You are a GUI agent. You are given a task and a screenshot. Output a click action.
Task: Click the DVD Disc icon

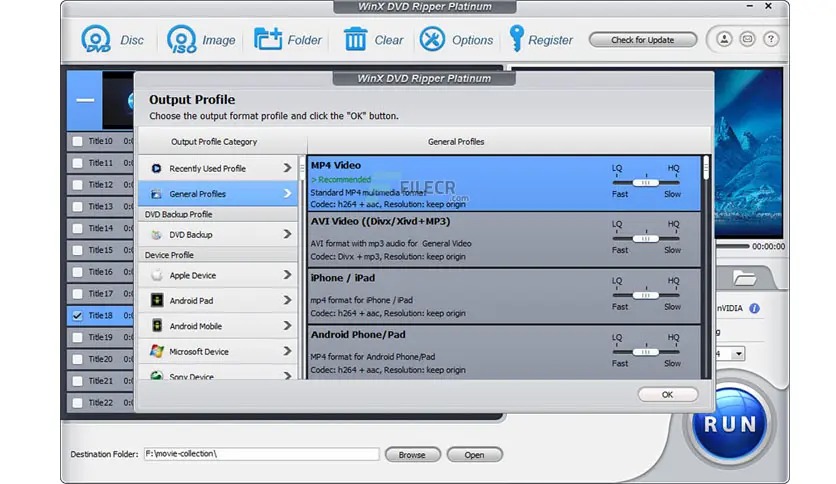(x=96, y=39)
